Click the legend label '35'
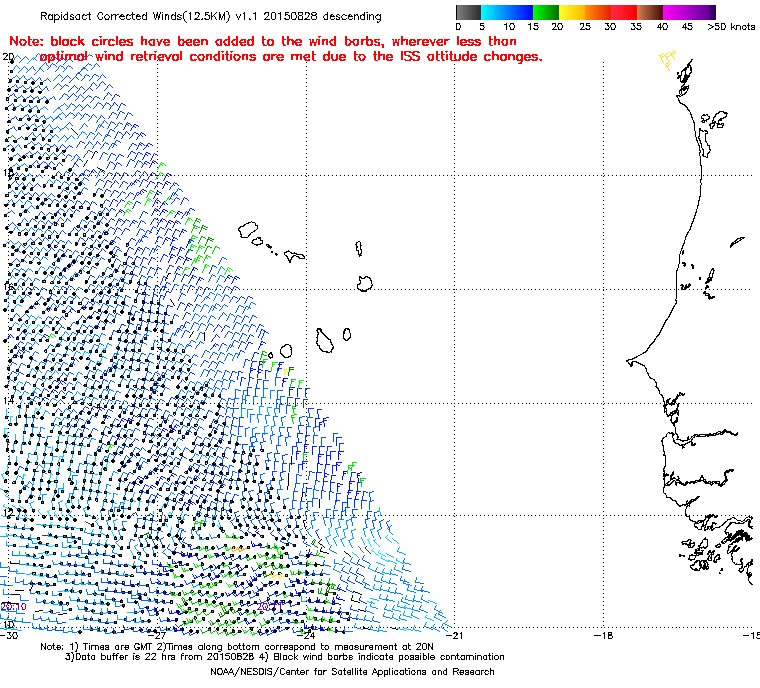760x688 pixels. pyautogui.click(x=636, y=27)
